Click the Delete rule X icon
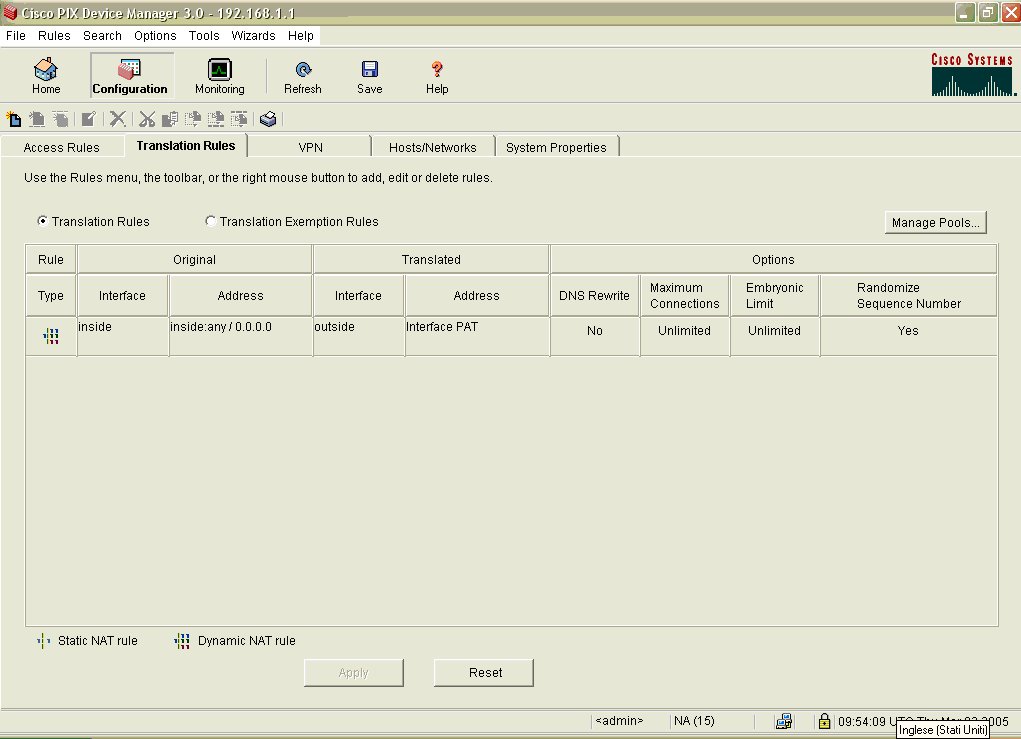 (x=117, y=119)
